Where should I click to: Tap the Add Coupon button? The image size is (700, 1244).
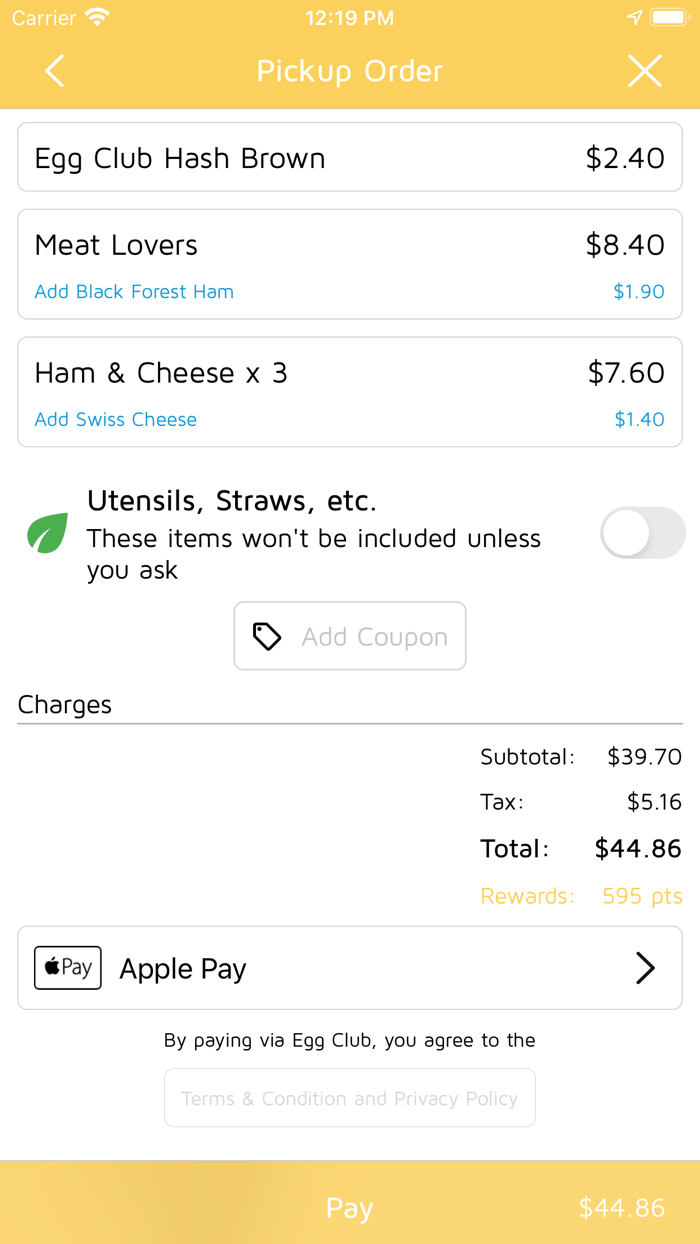350,636
